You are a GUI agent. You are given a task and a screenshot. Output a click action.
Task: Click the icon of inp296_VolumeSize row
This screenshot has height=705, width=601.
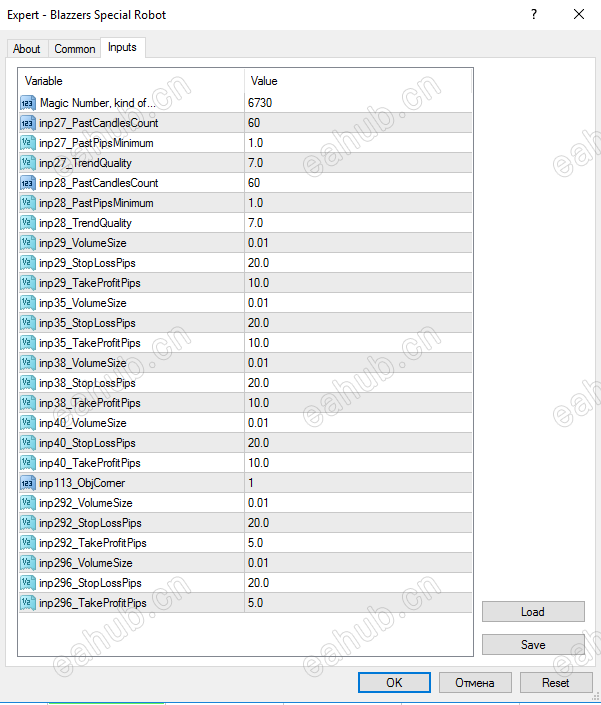click(x=27, y=563)
